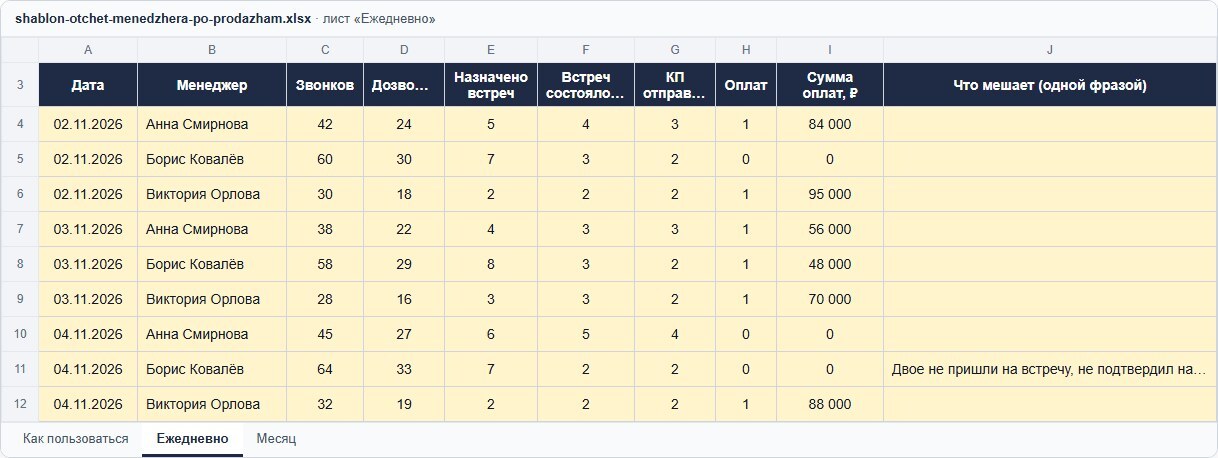Select the truncated «Дозво…» header cell
Viewport: 1218px width, 458px height.
404,85
